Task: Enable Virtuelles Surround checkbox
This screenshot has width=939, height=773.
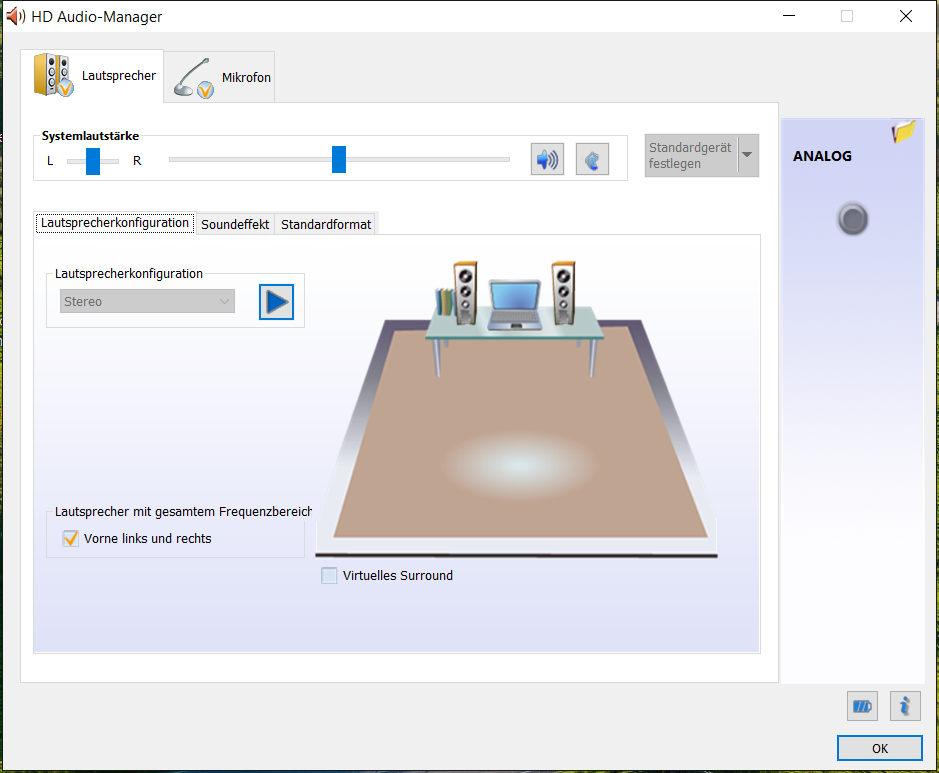Action: [329, 575]
